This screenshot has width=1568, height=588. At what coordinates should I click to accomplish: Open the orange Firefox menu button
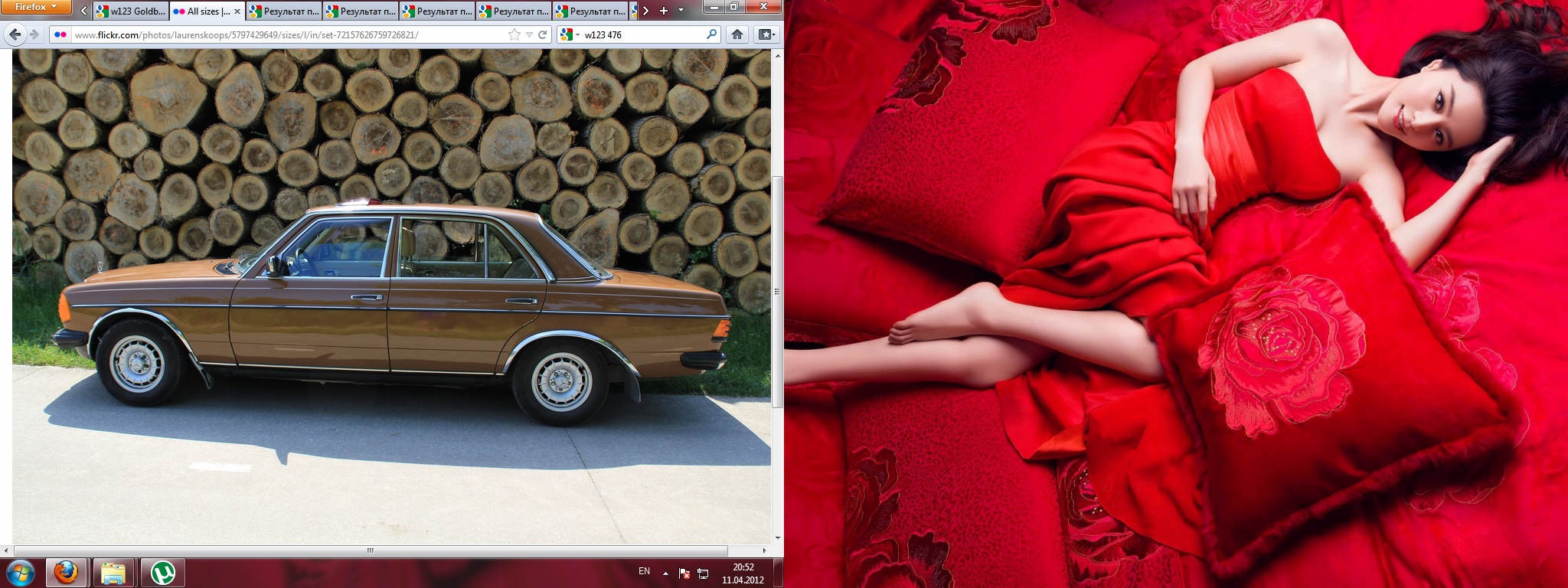pos(37,7)
